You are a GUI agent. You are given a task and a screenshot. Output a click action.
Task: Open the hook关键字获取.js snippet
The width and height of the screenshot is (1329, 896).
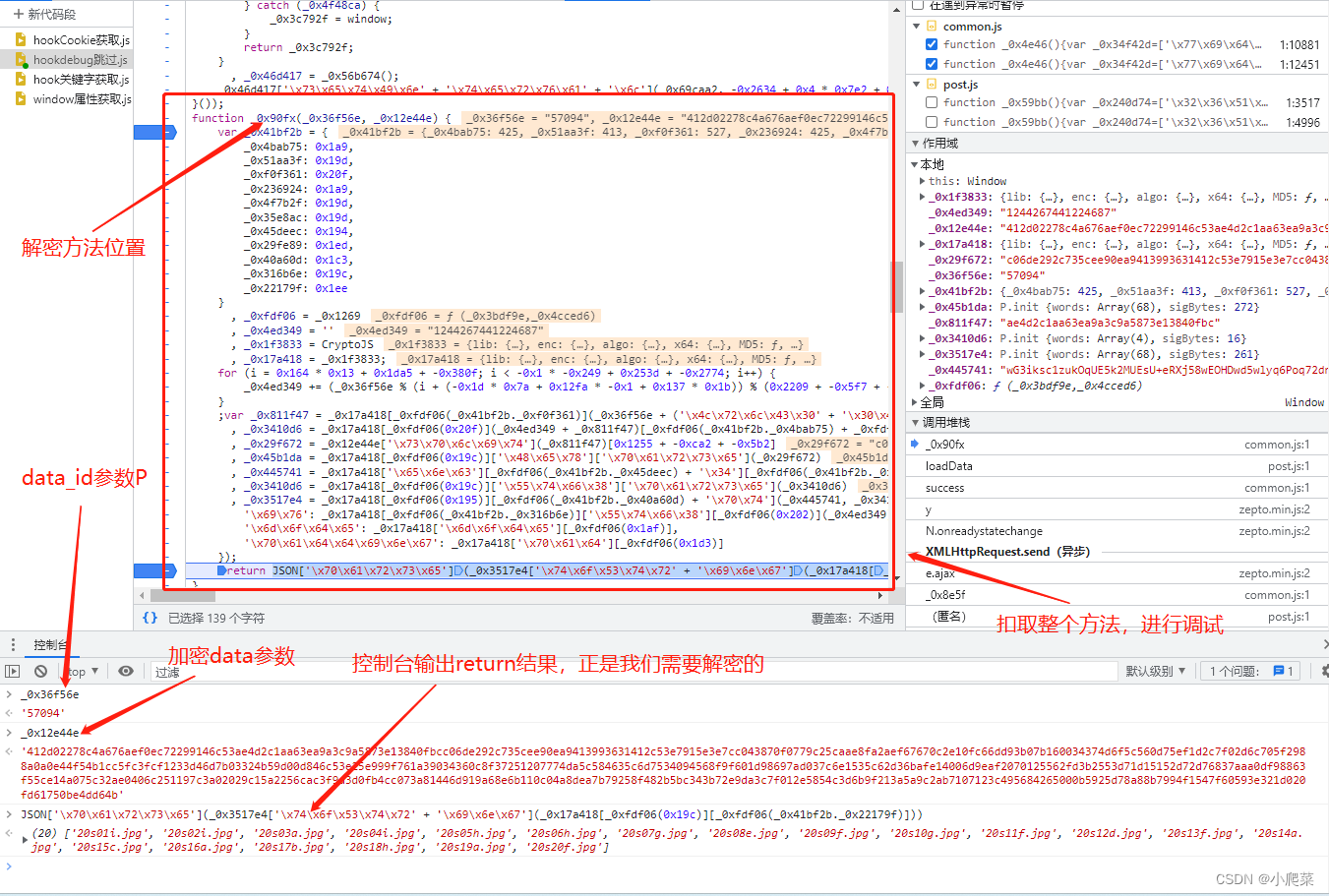pyautogui.click(x=81, y=80)
